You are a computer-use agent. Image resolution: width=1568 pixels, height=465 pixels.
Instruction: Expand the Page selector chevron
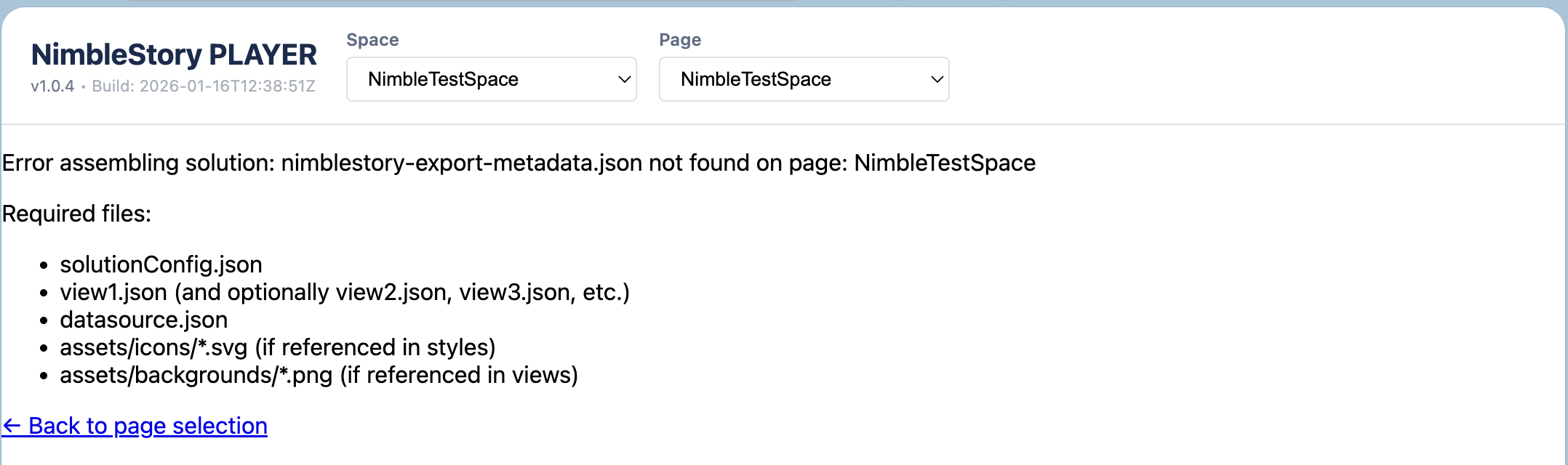point(937,79)
